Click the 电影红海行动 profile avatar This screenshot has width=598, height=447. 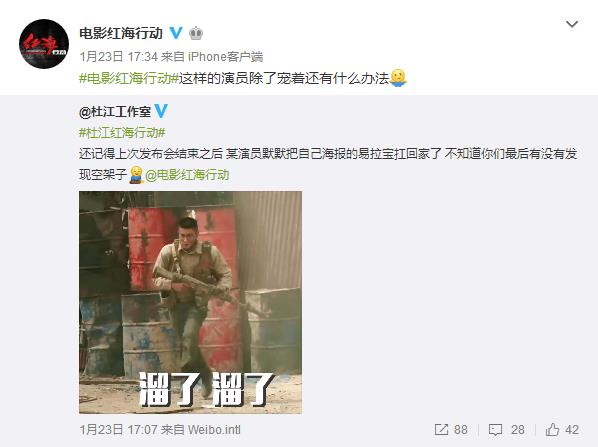[44, 44]
